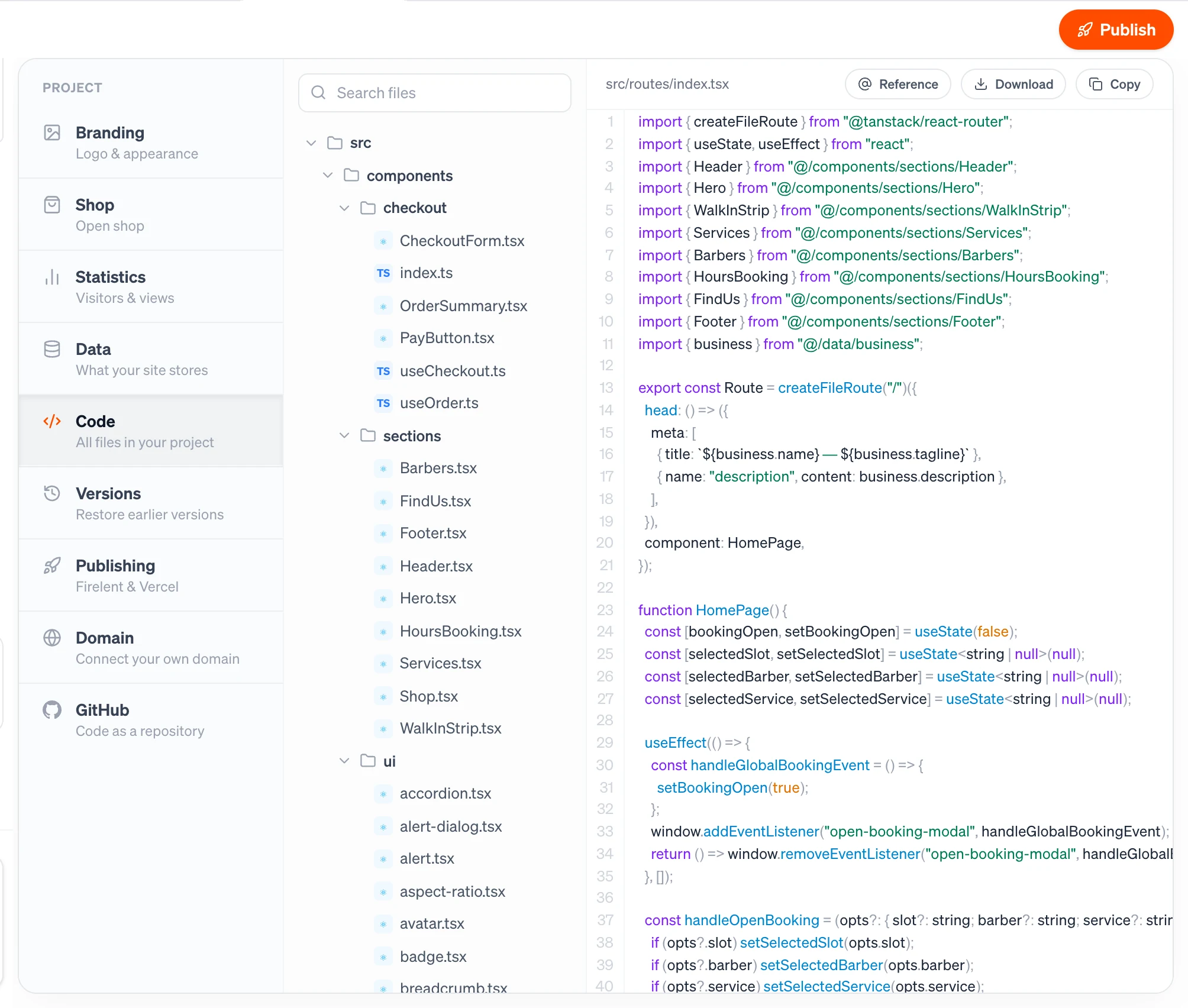Open the Shop section
This screenshot has height=1008, width=1188.
151,215
